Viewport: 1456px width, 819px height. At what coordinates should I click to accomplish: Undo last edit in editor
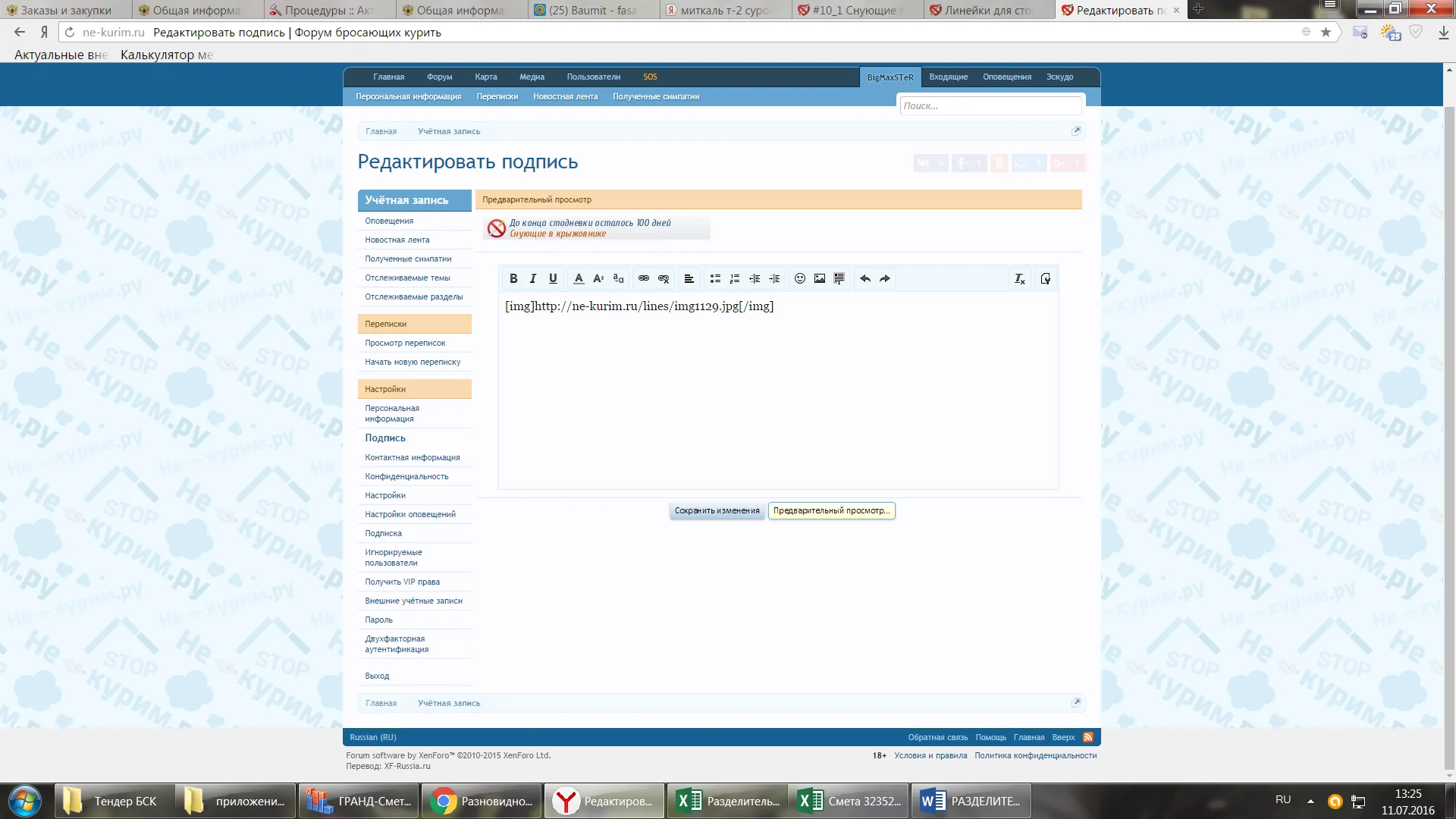865,279
